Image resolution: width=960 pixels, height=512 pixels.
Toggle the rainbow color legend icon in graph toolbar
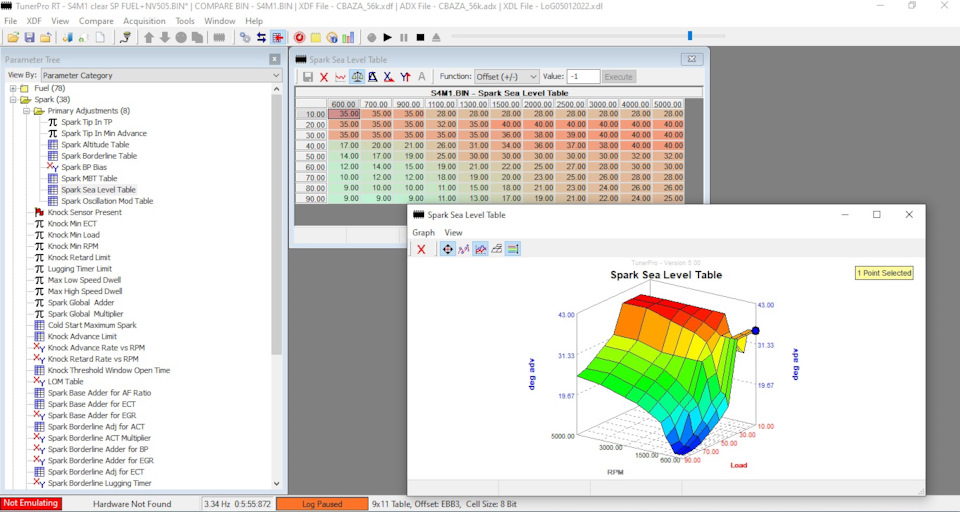click(513, 249)
